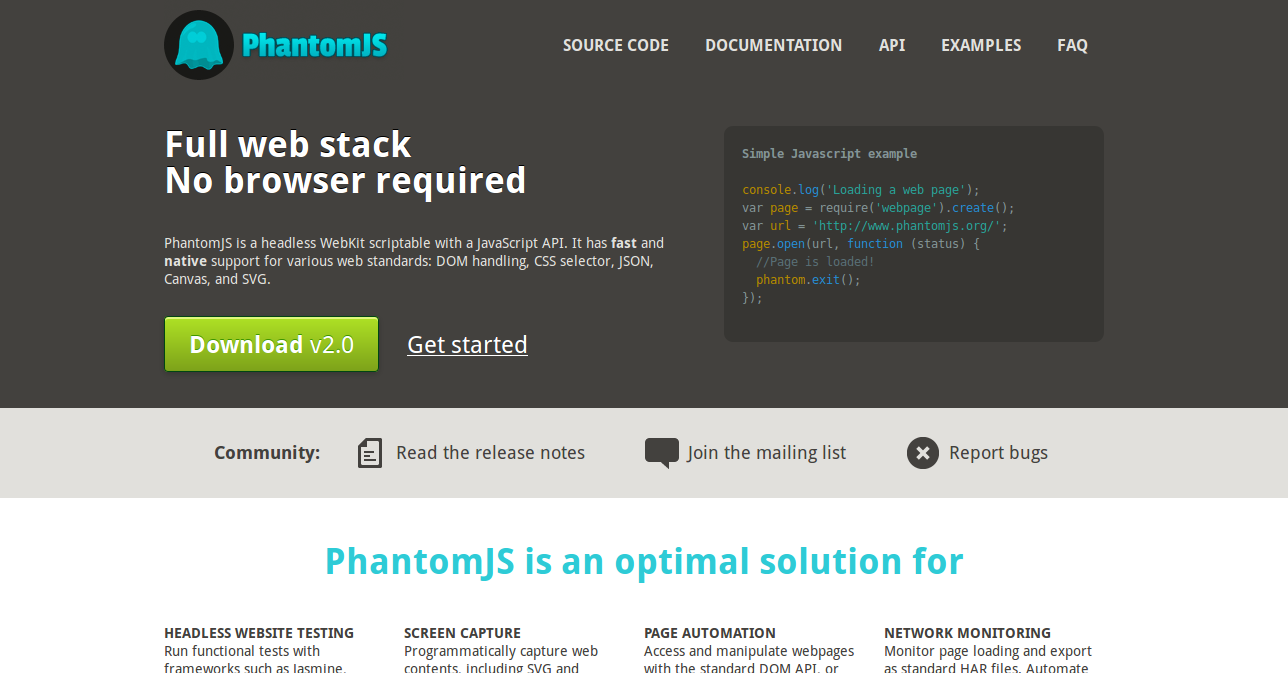Viewport: 1288px width, 673px height.
Task: Click the report bugs X circle icon
Action: coord(923,453)
